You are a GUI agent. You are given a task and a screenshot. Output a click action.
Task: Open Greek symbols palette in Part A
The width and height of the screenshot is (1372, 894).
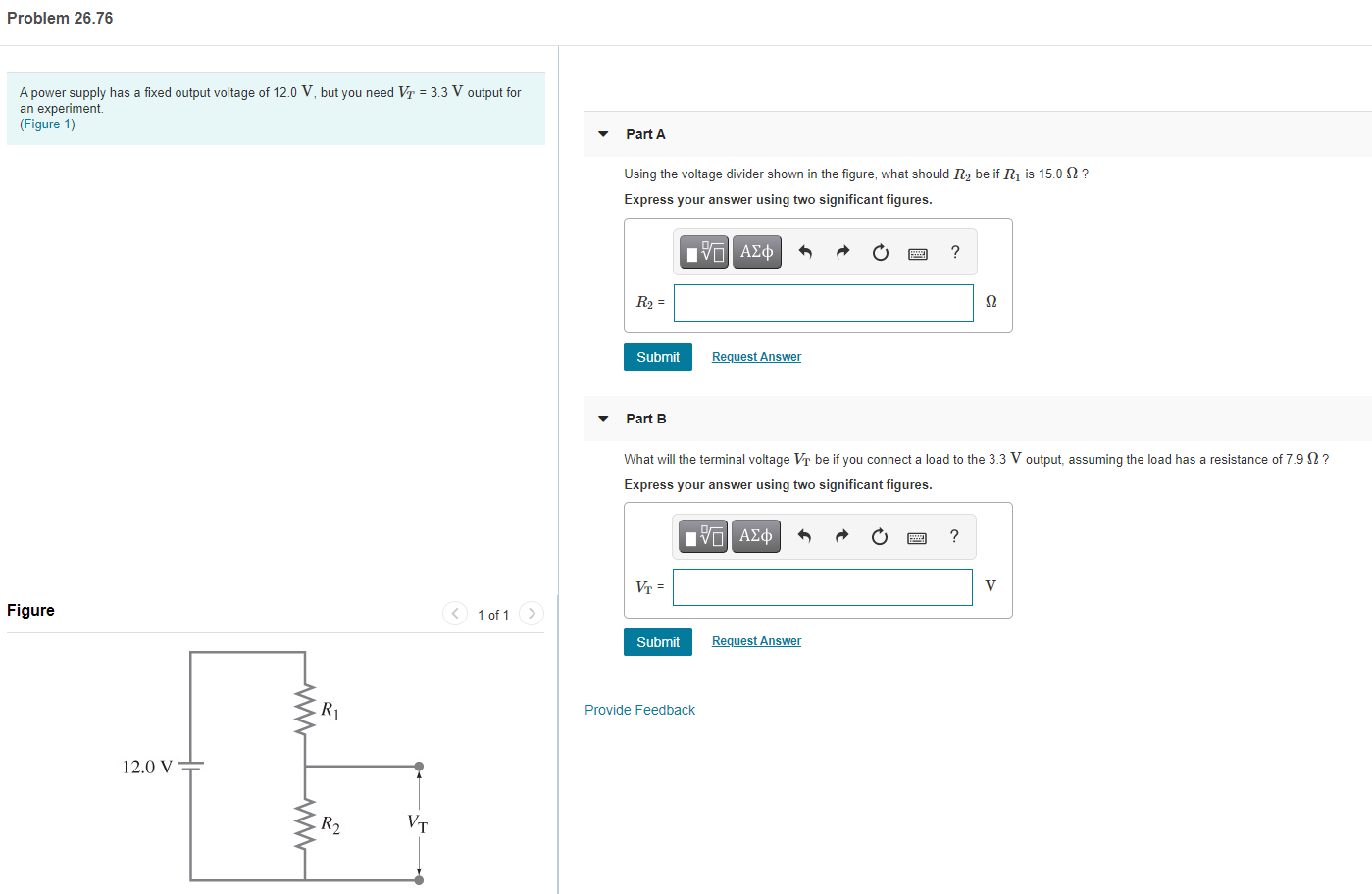[756, 253]
